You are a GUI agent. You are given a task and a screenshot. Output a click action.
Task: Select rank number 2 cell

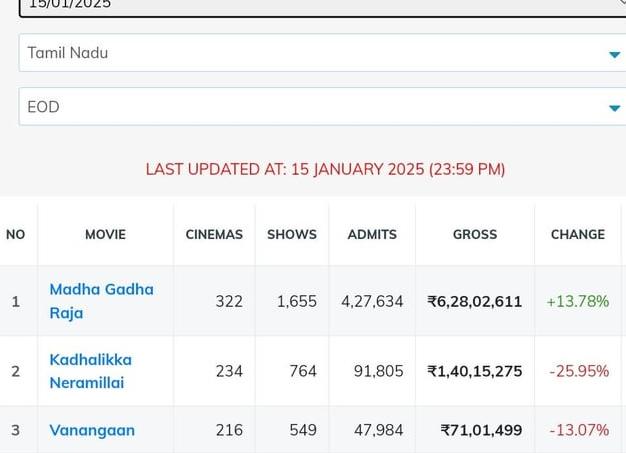tap(16, 371)
